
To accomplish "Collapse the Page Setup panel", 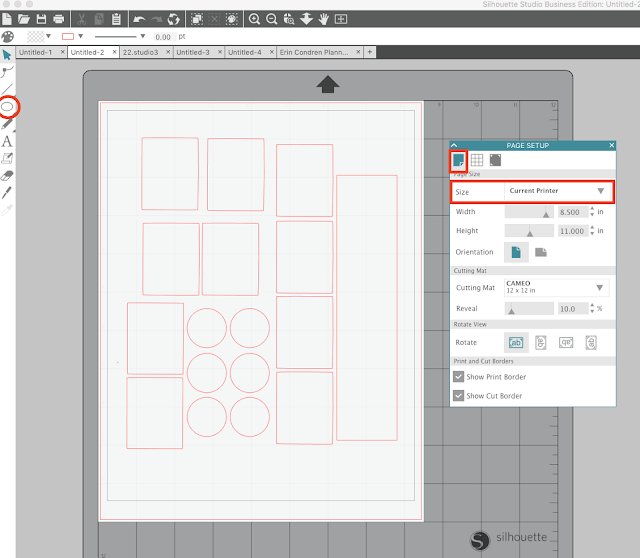I will [x=454, y=145].
